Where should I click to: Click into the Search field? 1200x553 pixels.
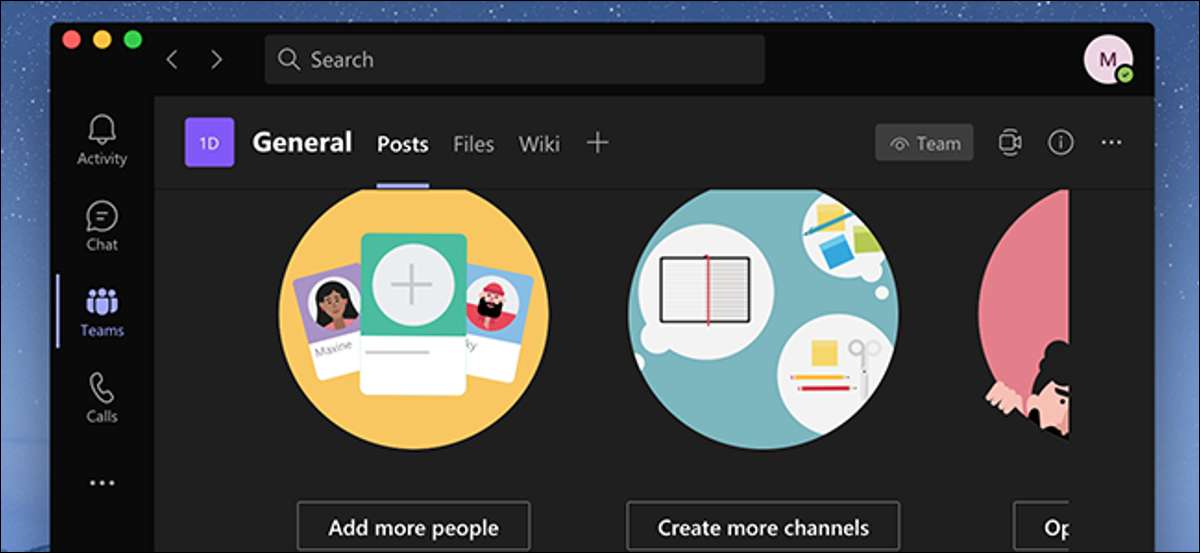point(515,60)
